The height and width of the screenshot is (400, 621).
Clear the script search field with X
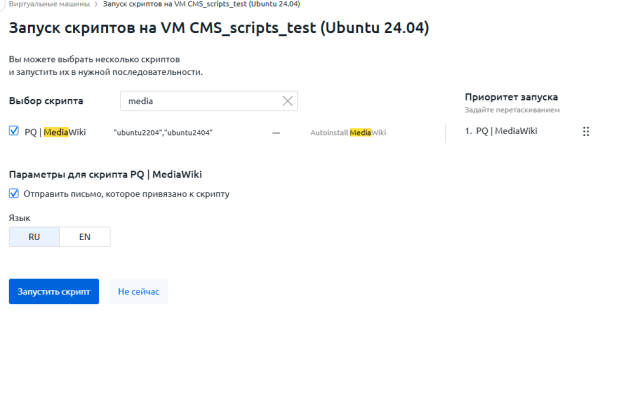pyautogui.click(x=287, y=101)
